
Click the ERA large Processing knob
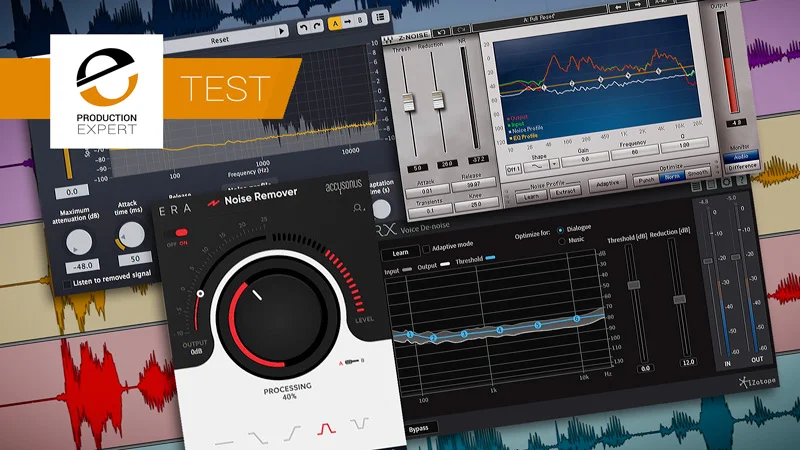click(279, 316)
